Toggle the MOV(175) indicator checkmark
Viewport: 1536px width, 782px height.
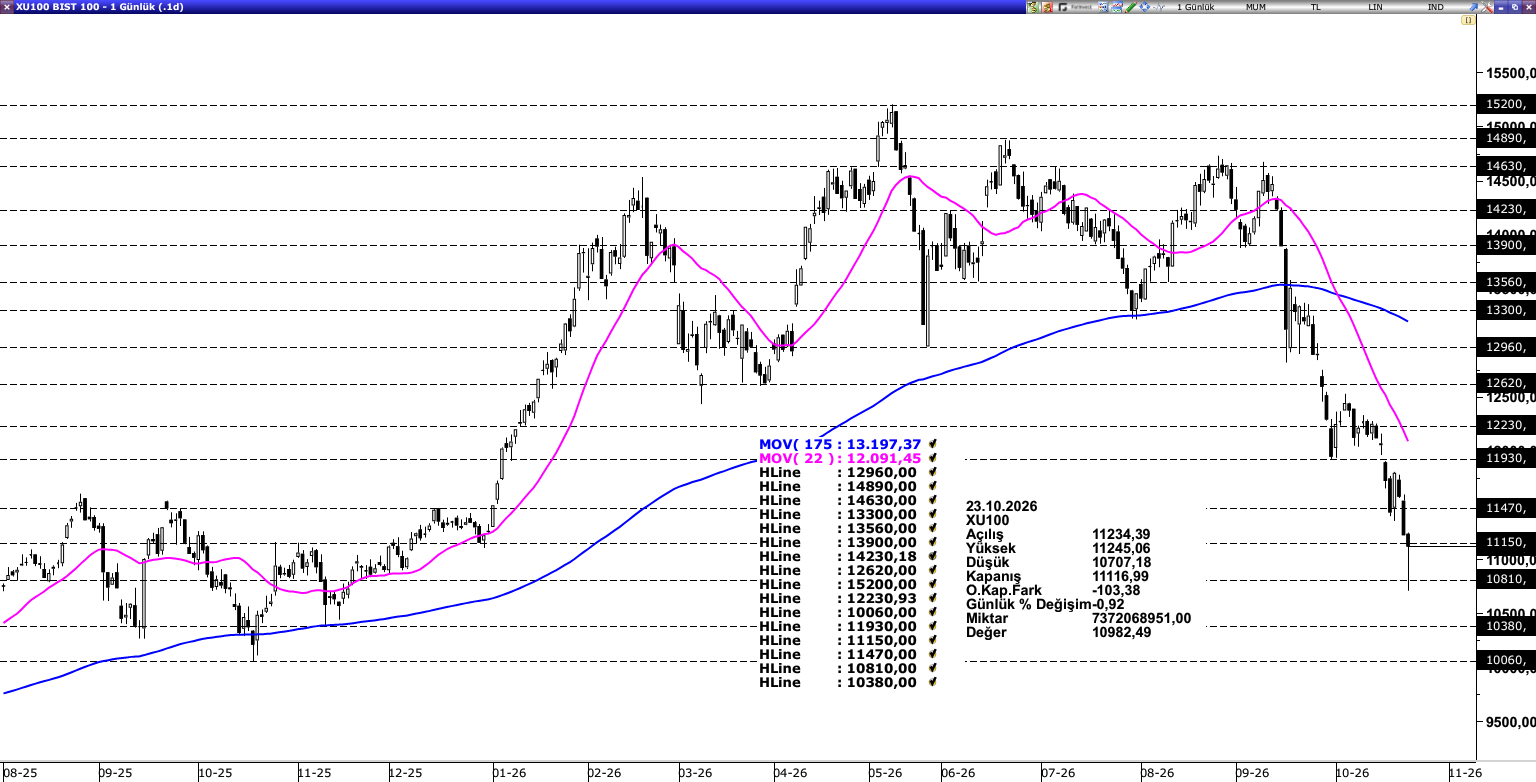932,444
